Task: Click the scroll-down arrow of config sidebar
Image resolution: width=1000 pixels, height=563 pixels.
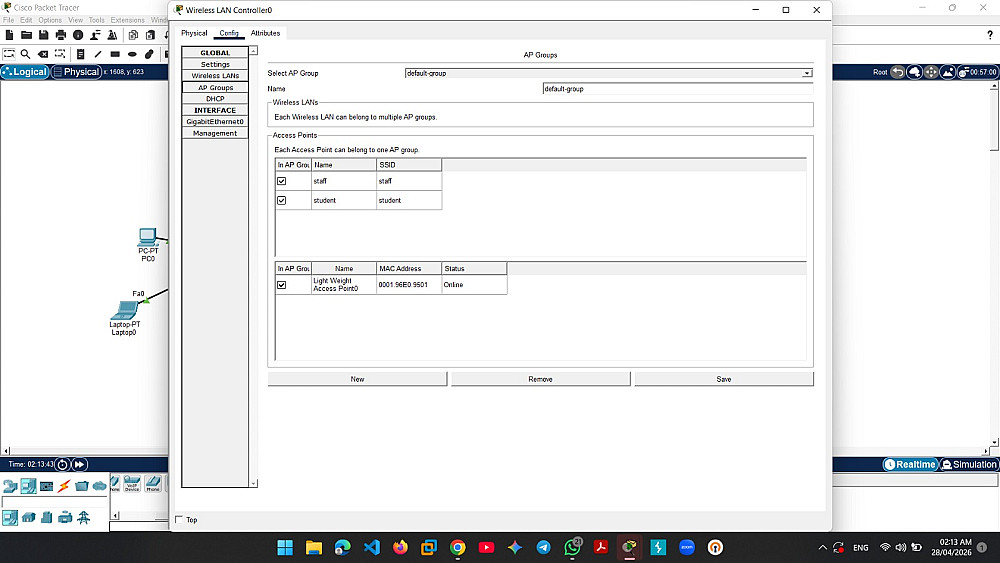Action: (253, 483)
